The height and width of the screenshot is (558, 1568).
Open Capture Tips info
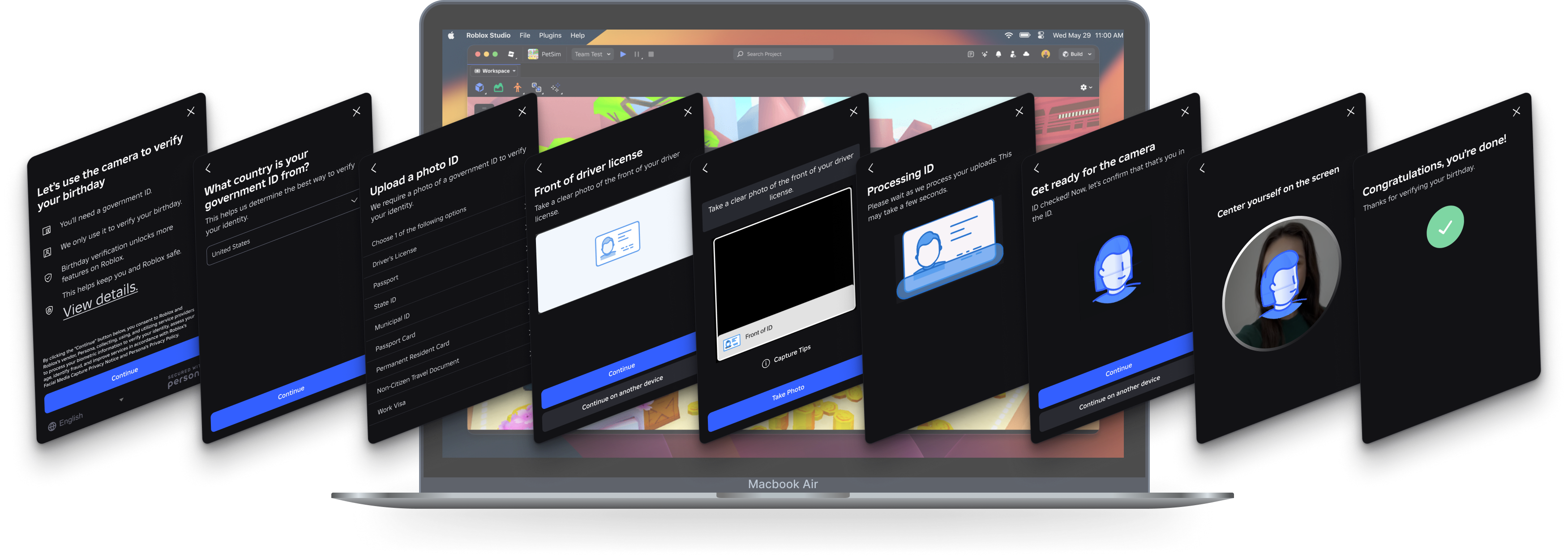coord(786,356)
